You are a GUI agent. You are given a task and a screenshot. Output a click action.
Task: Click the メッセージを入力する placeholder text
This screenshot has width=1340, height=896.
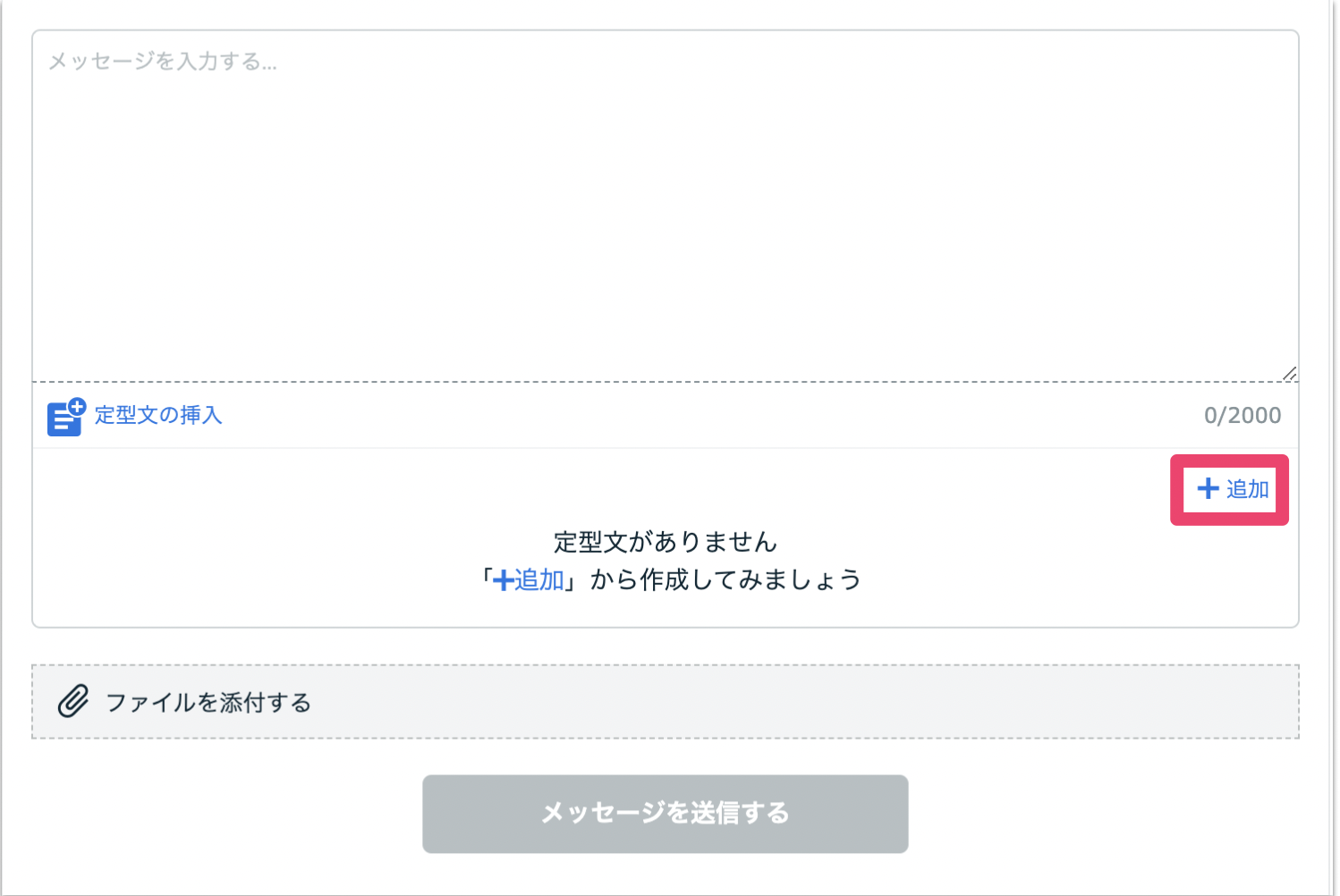coord(162,62)
